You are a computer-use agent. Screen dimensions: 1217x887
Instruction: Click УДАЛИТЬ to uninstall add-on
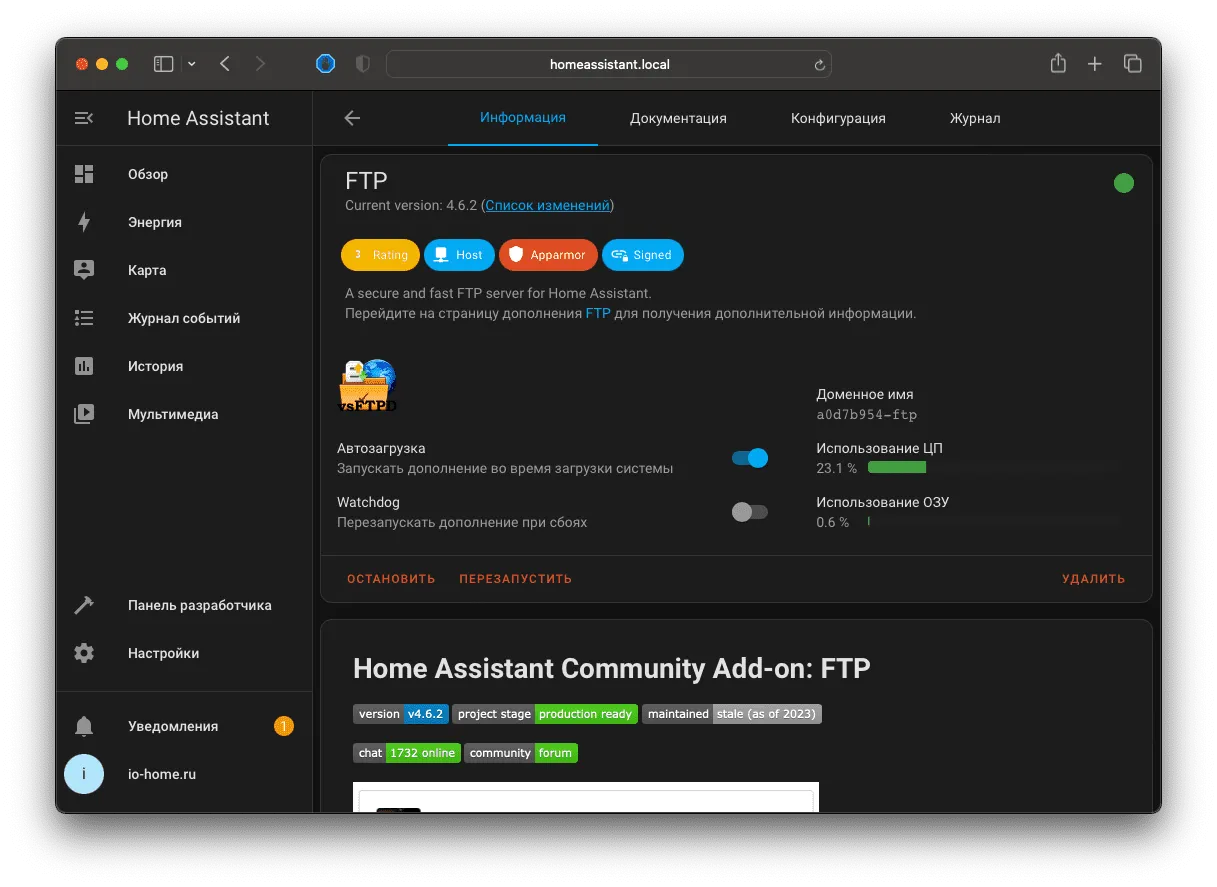pos(1094,579)
